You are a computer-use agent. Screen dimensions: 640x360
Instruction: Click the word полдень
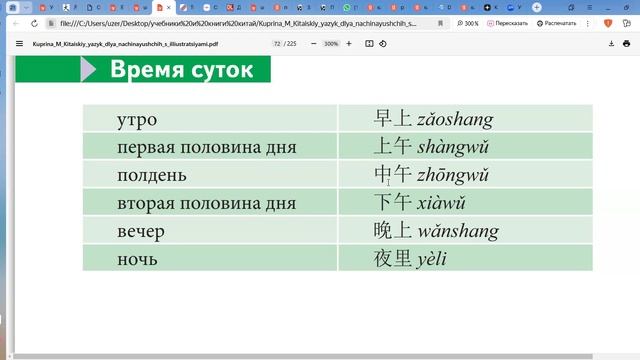(152, 175)
